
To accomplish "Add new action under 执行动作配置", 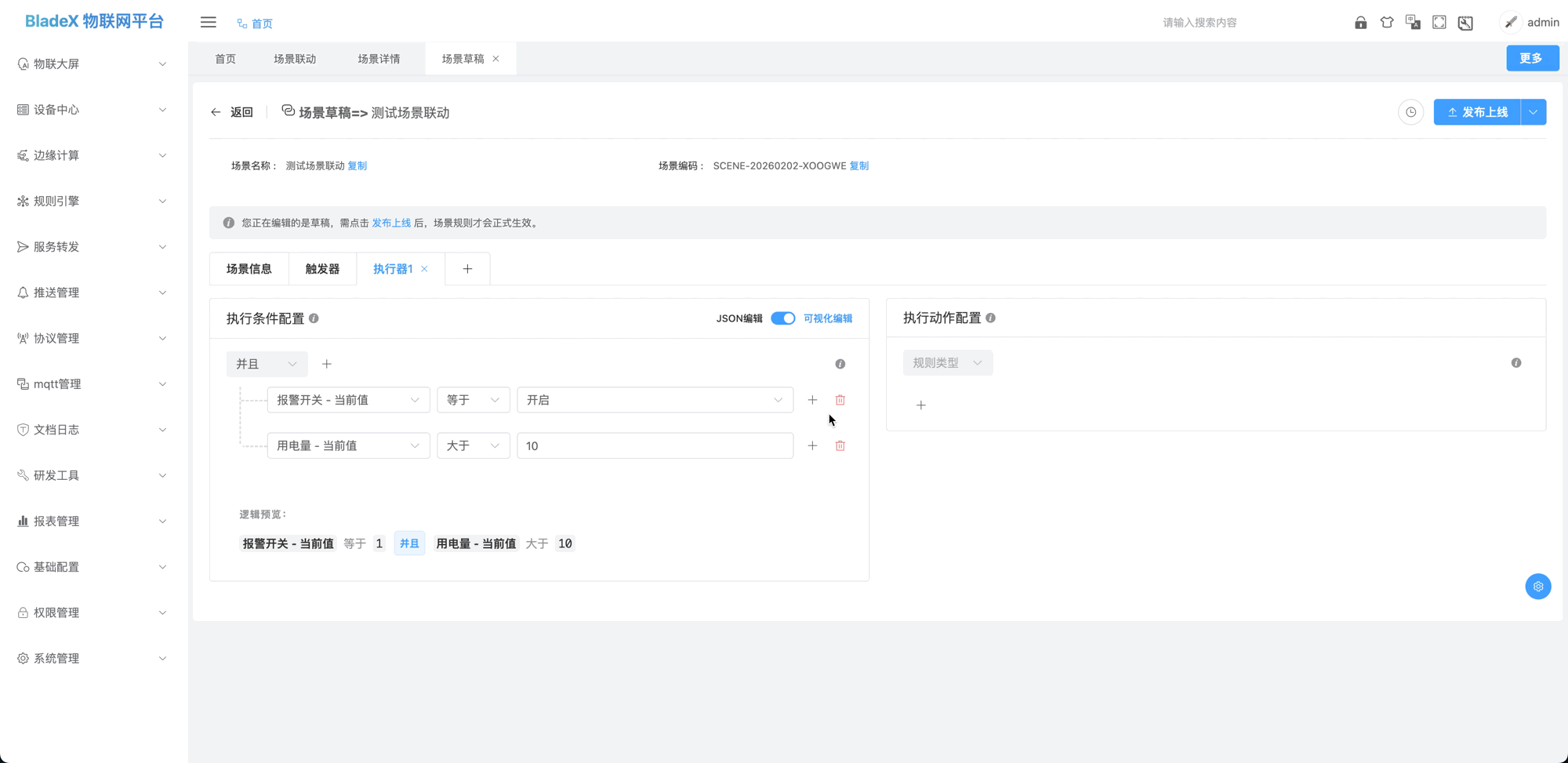I will tap(921, 405).
